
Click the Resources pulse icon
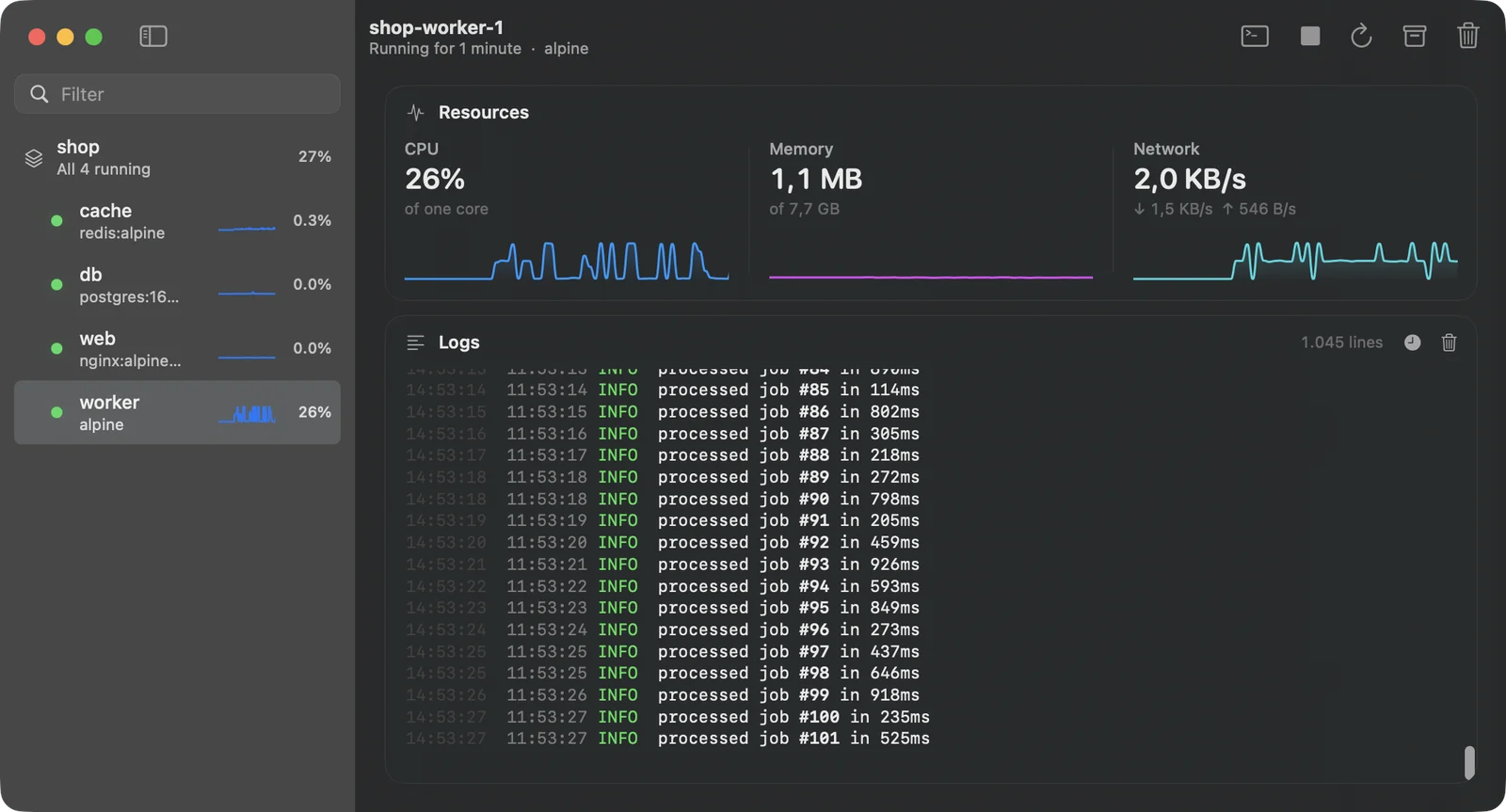[415, 113]
